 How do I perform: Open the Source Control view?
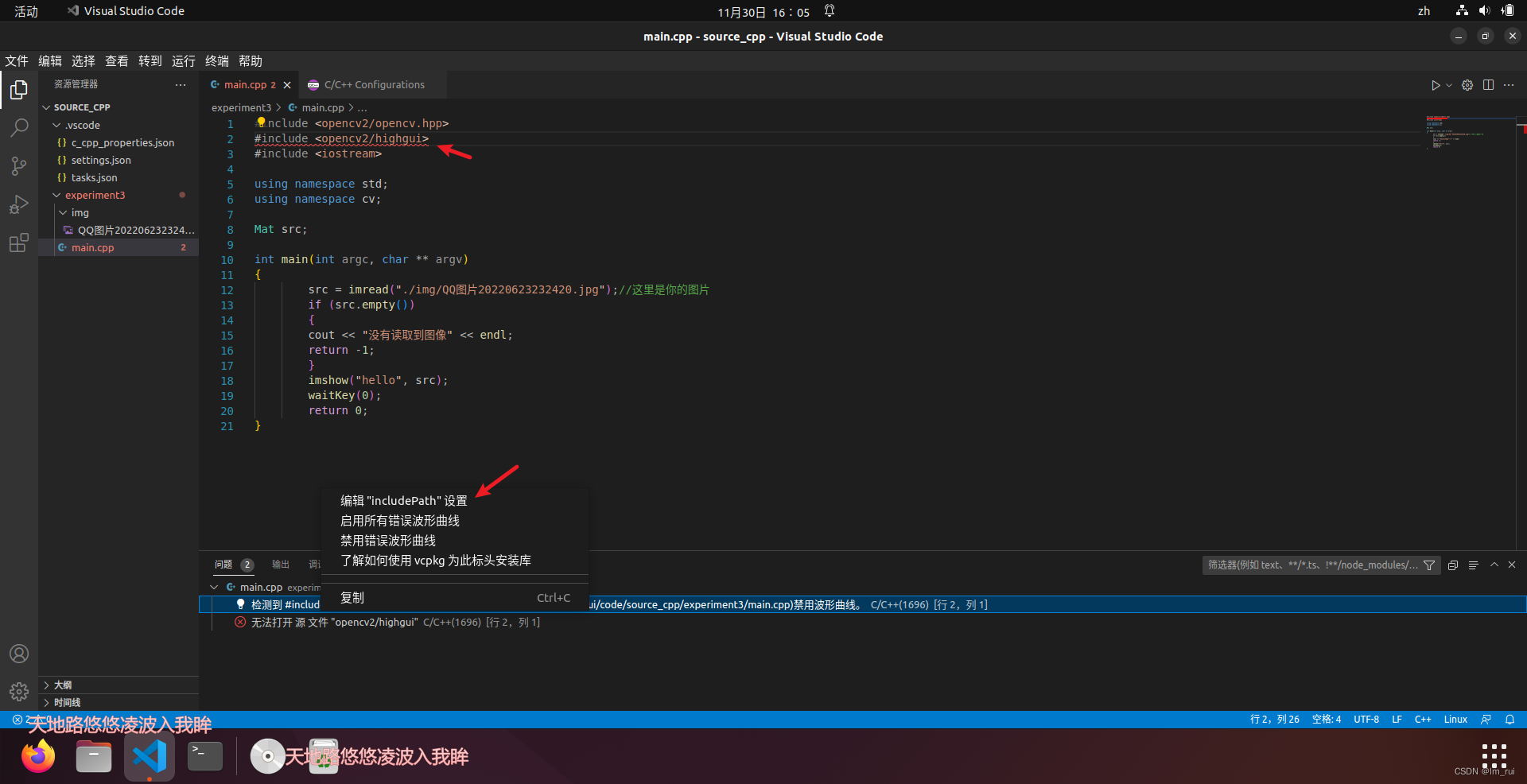[x=19, y=166]
